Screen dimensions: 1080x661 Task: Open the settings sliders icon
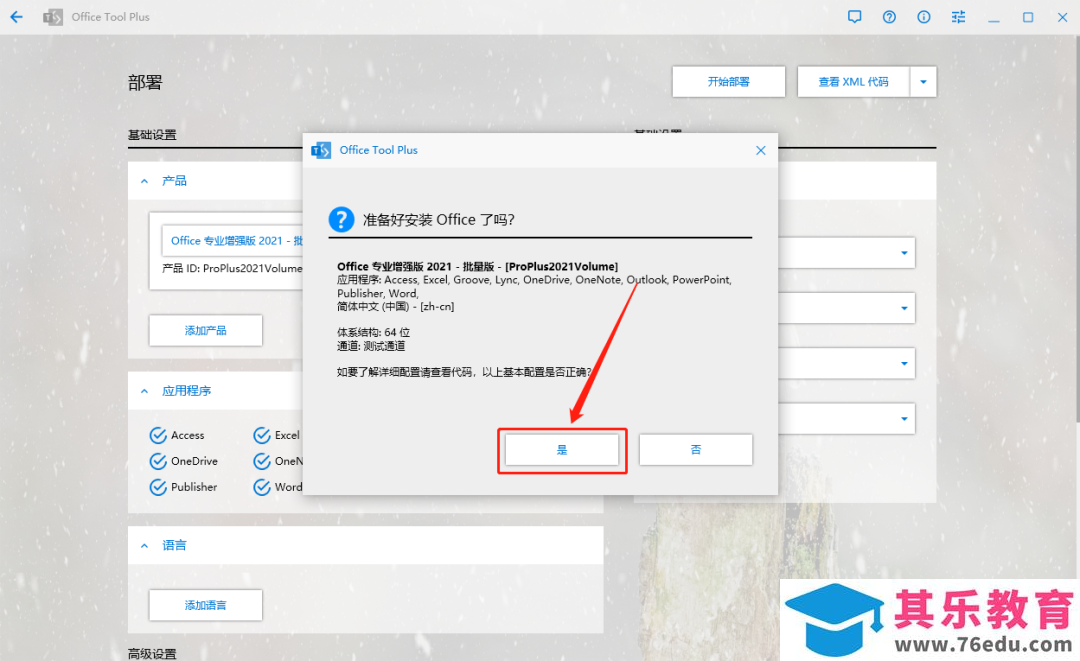(x=958, y=17)
